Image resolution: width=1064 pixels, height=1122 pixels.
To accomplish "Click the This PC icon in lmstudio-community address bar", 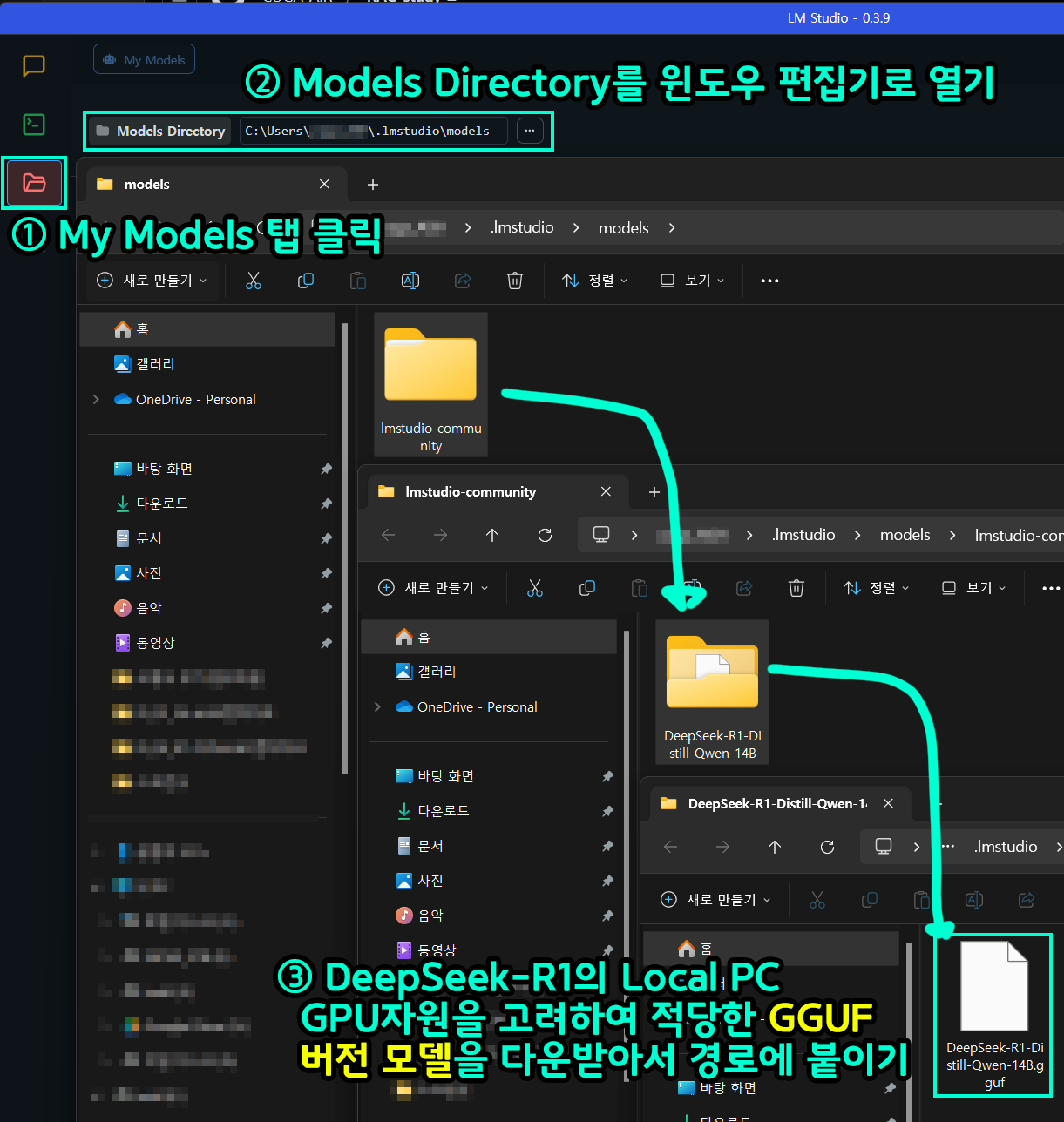I will tap(601, 535).
